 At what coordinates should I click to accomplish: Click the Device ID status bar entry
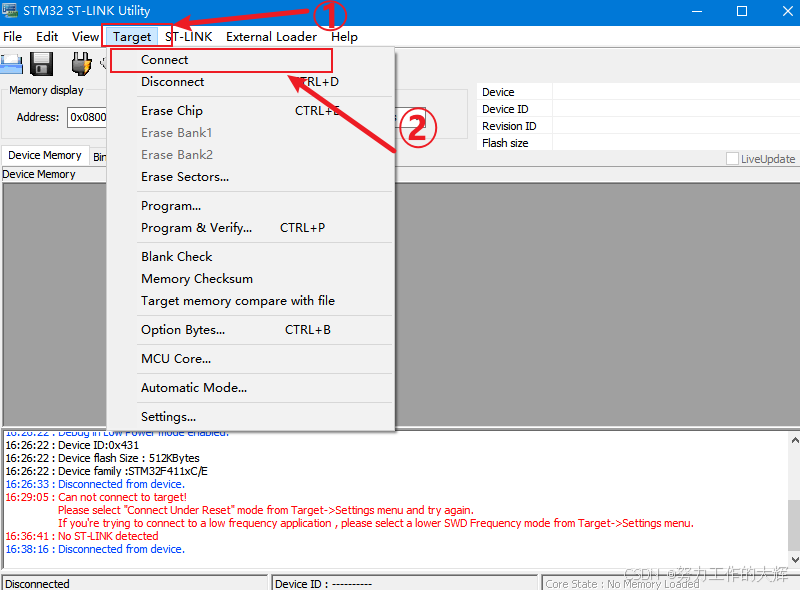point(405,583)
